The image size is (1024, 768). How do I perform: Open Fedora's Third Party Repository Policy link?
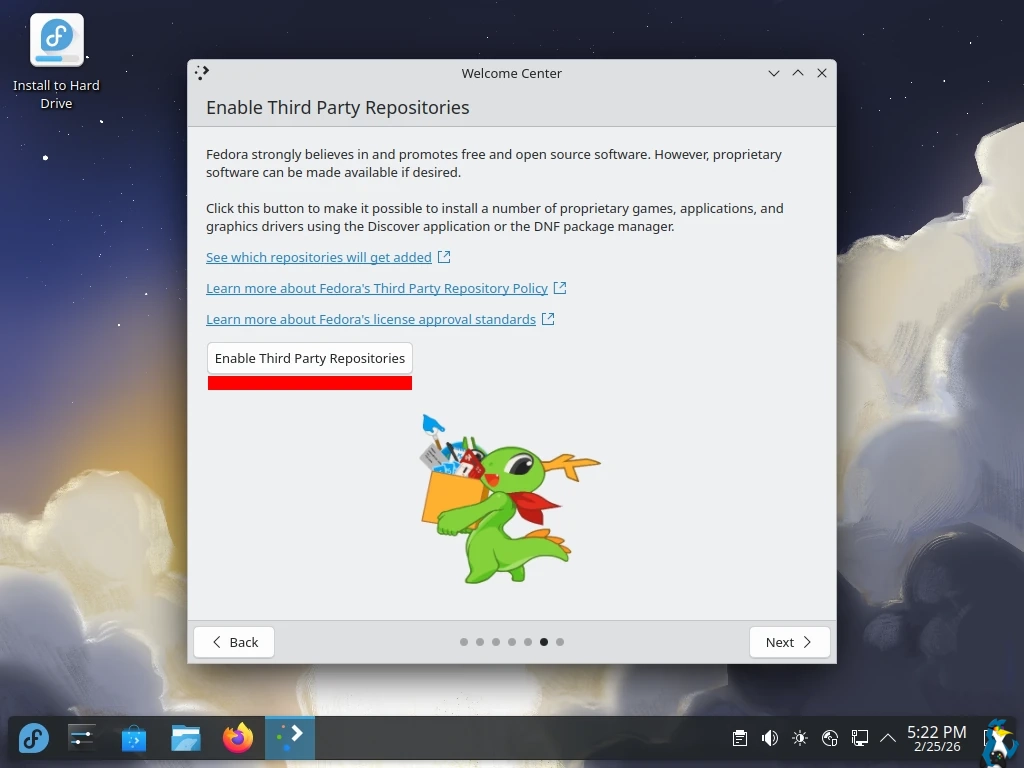[377, 288]
